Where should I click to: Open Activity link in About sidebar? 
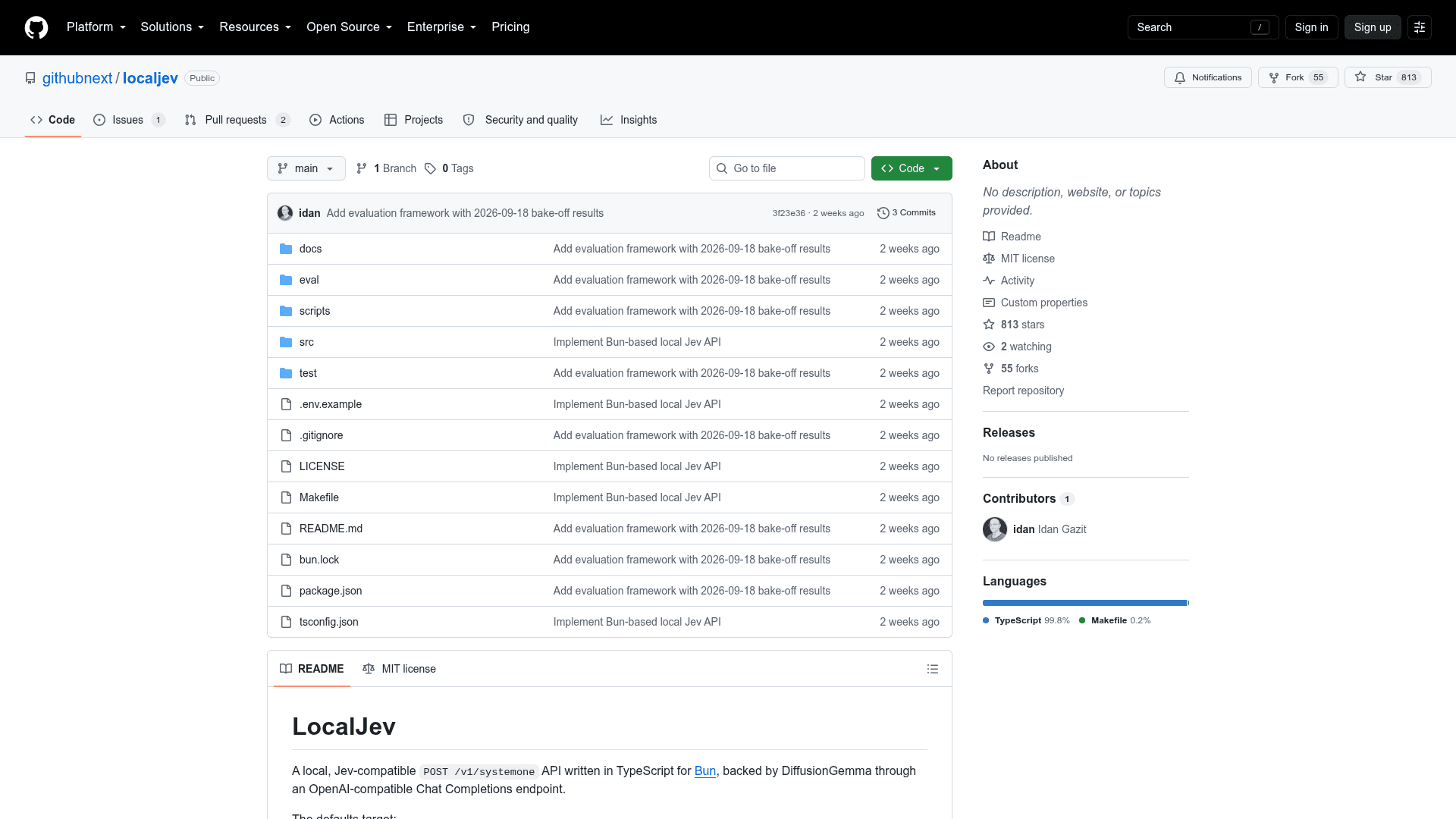tap(1009, 281)
